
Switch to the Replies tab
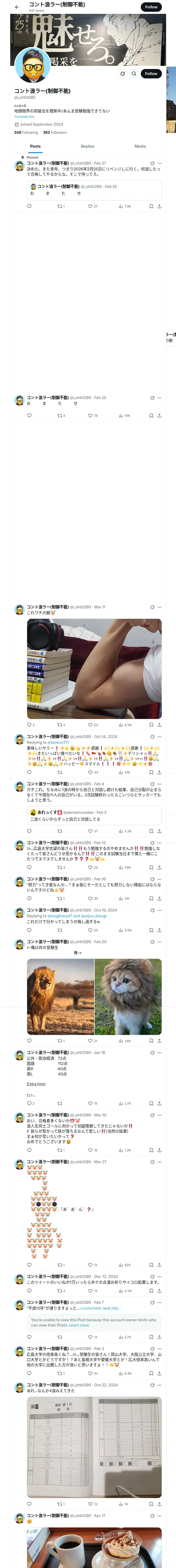coord(87,146)
